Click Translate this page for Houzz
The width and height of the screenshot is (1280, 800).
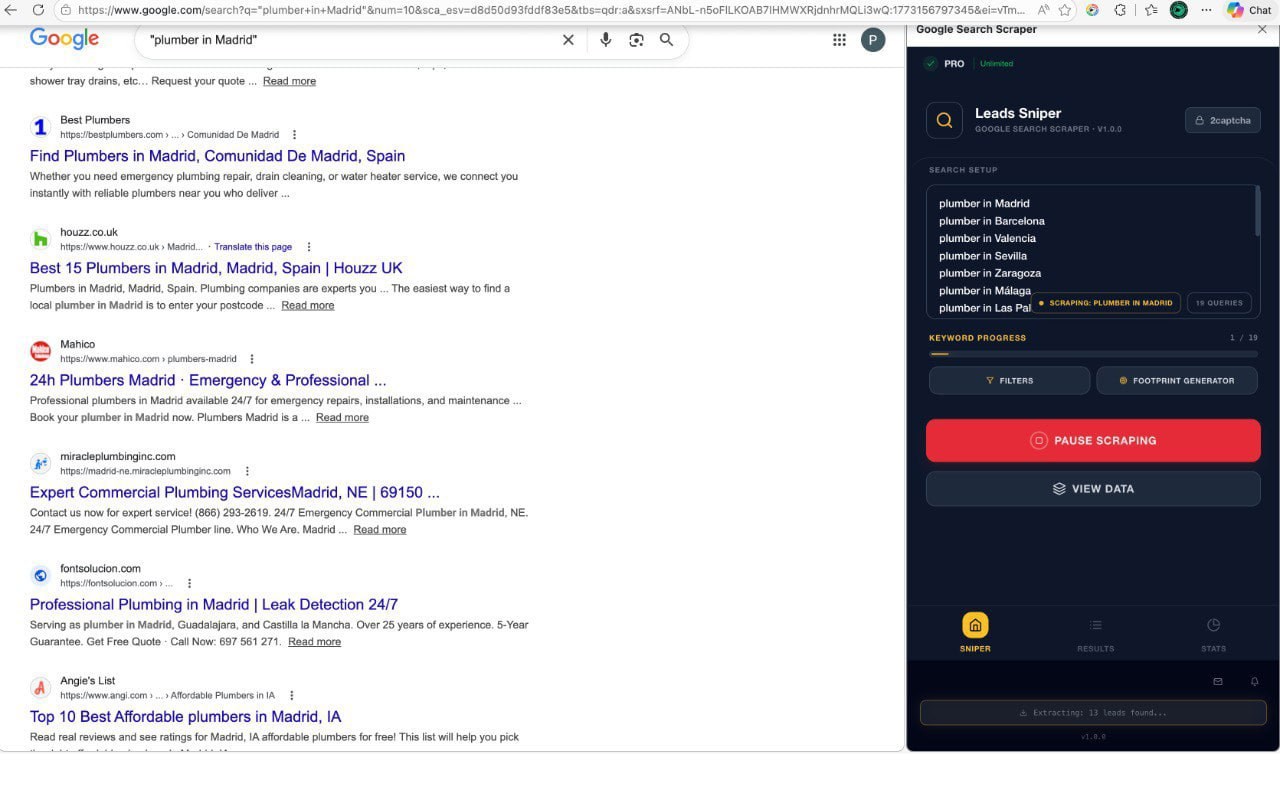(253, 247)
